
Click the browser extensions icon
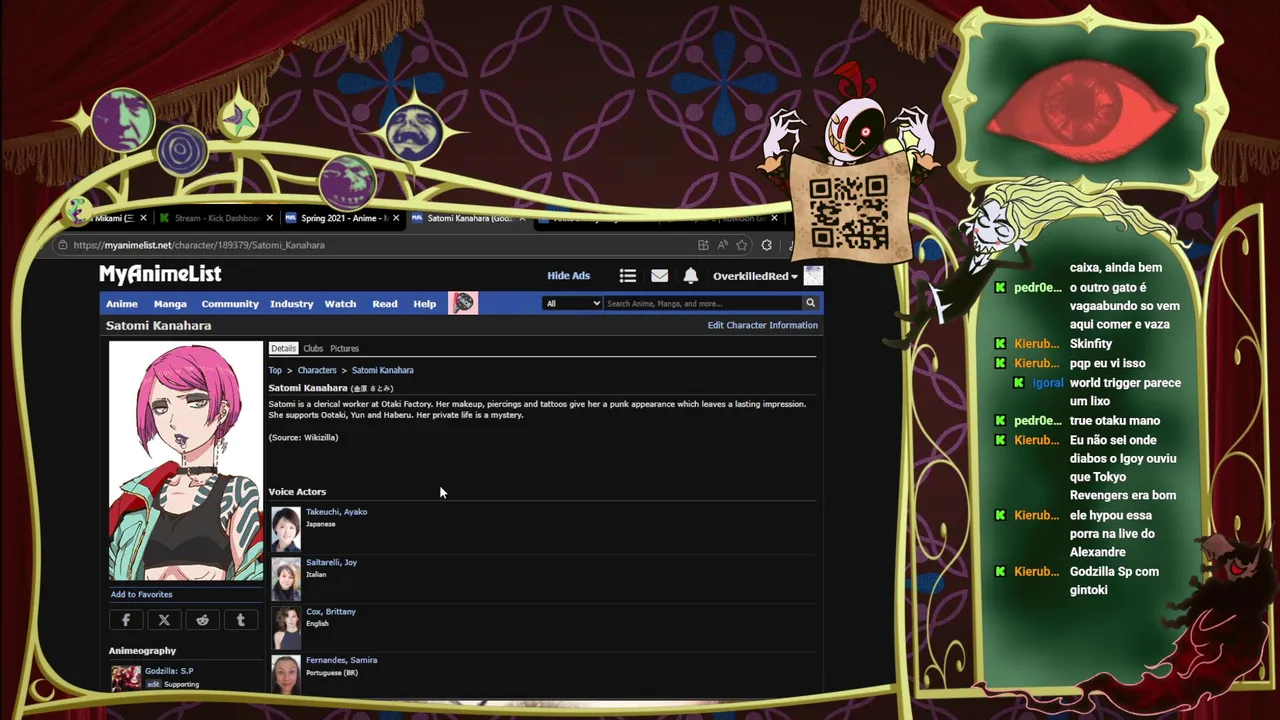(x=766, y=245)
